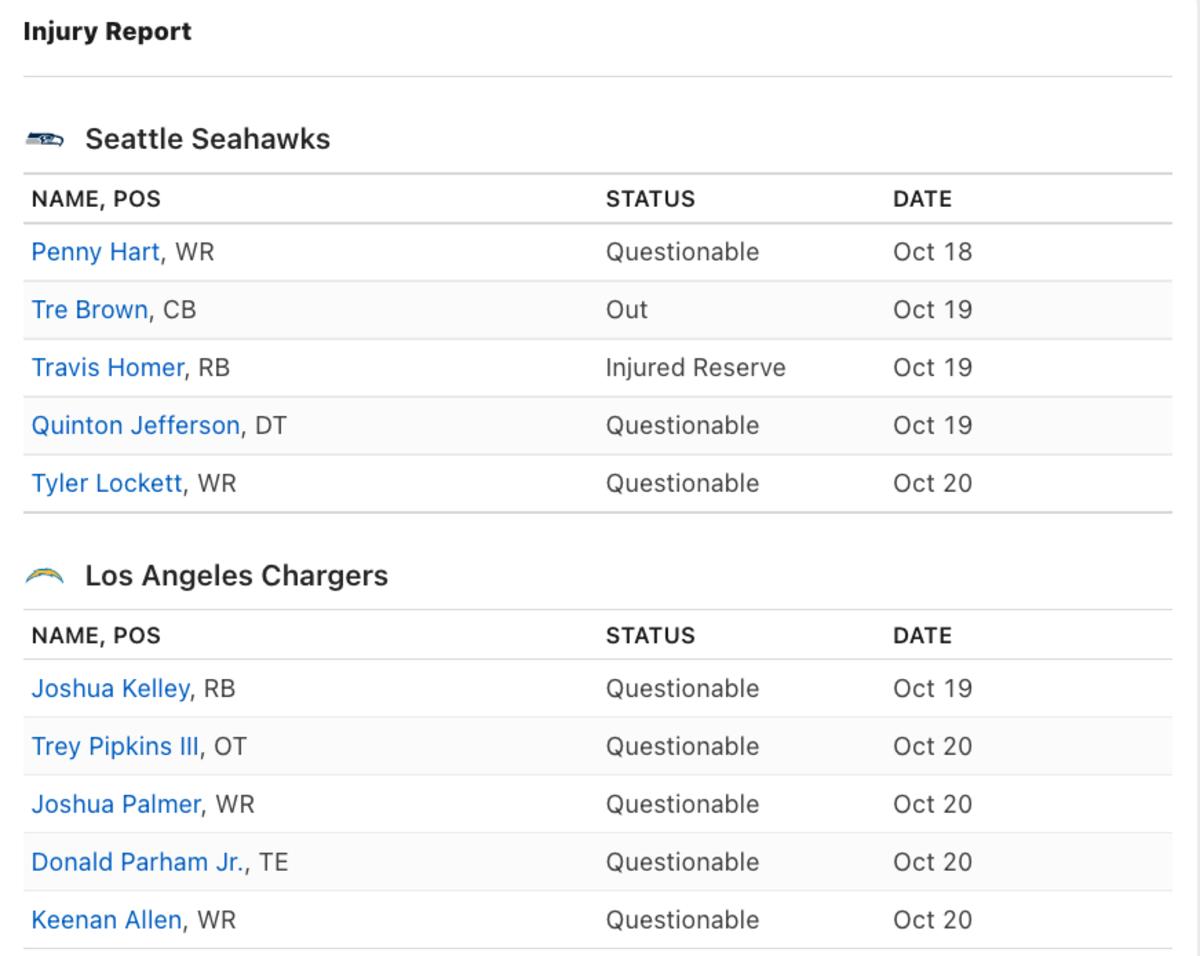Click the Seahawks table STATUS column header

(x=650, y=199)
